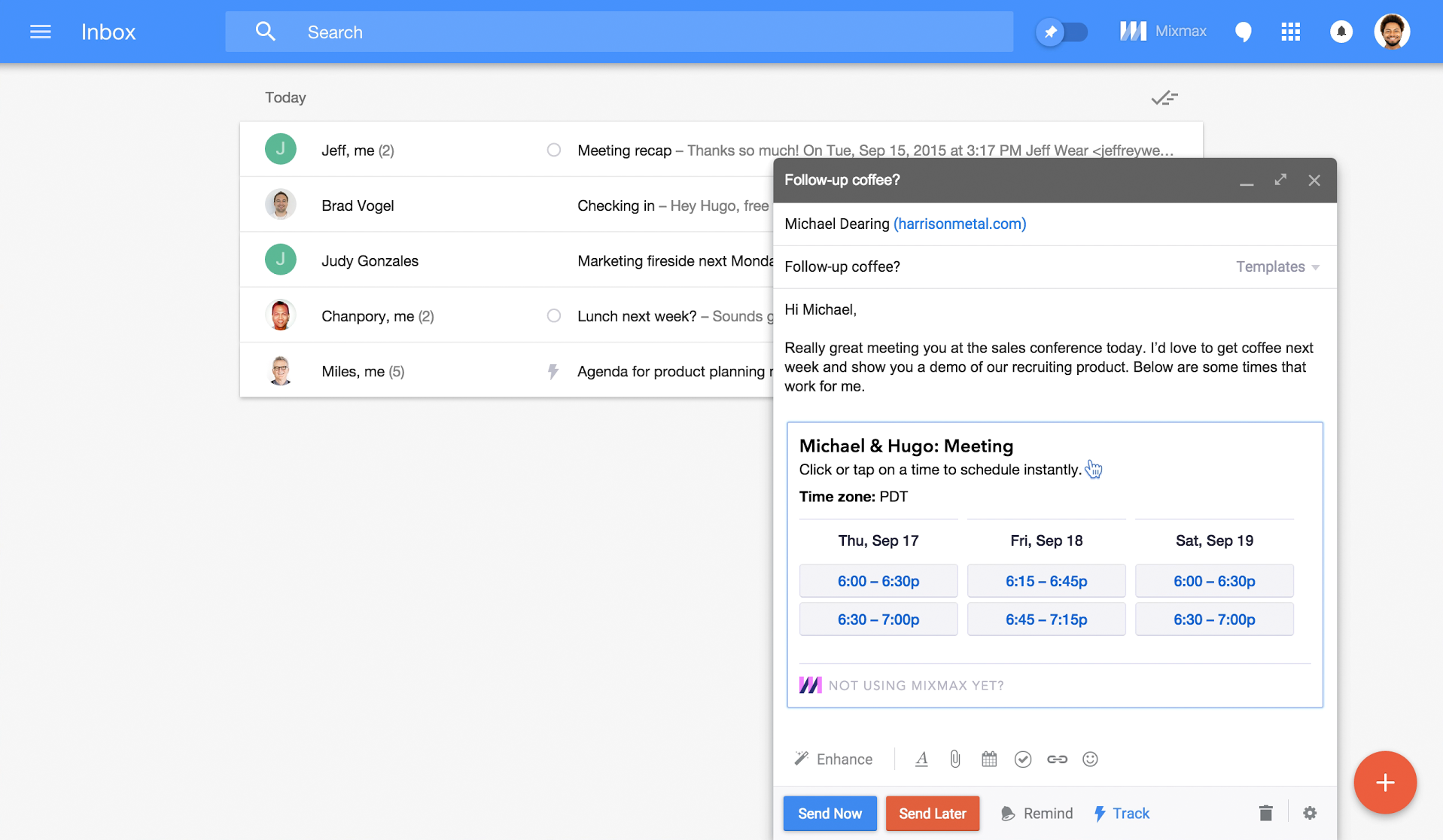Mark Meeting recap email reminder circle

click(553, 150)
